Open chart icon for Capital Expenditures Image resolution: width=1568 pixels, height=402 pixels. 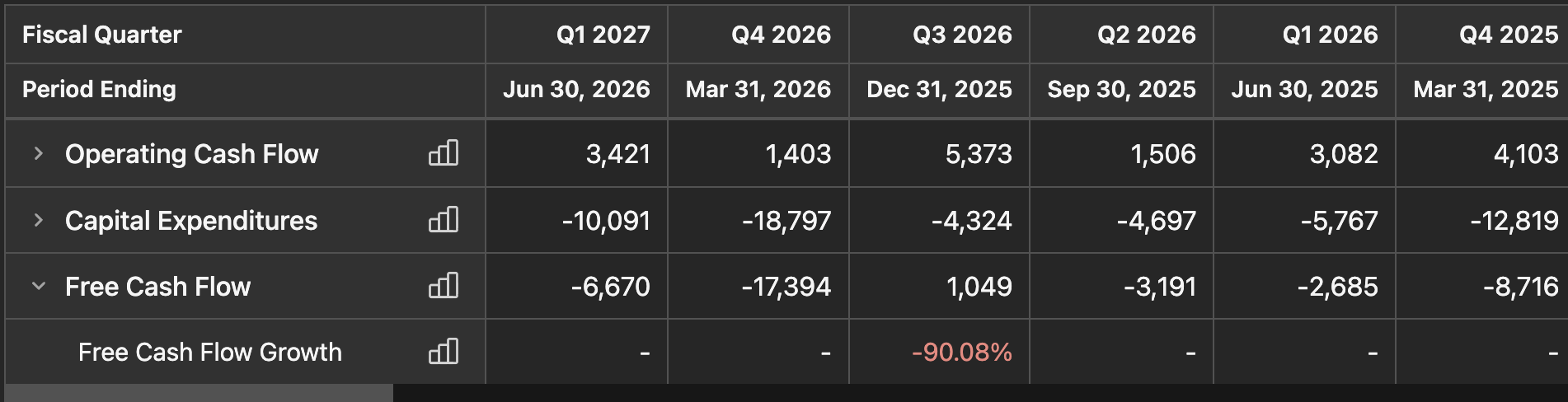[x=444, y=220]
